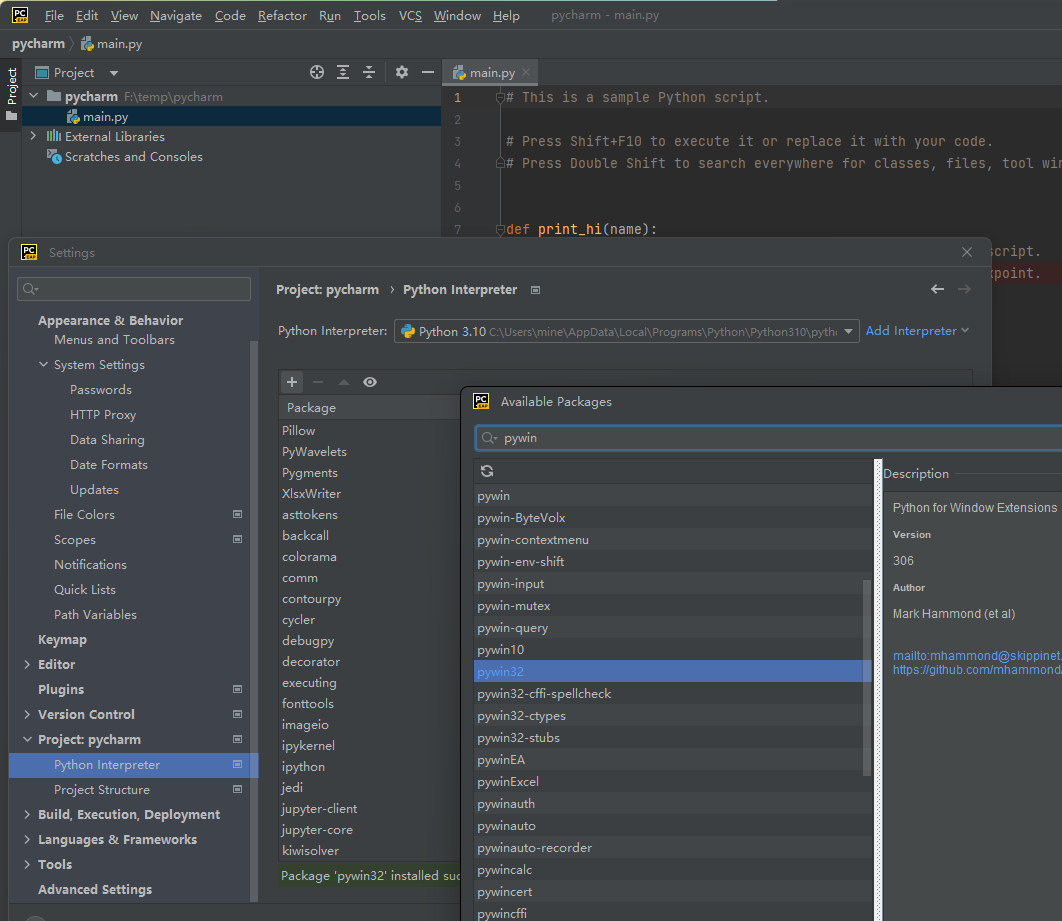Expand Build, Execution, Deployment section
Viewport: 1062px width, 921px height.
point(27,815)
